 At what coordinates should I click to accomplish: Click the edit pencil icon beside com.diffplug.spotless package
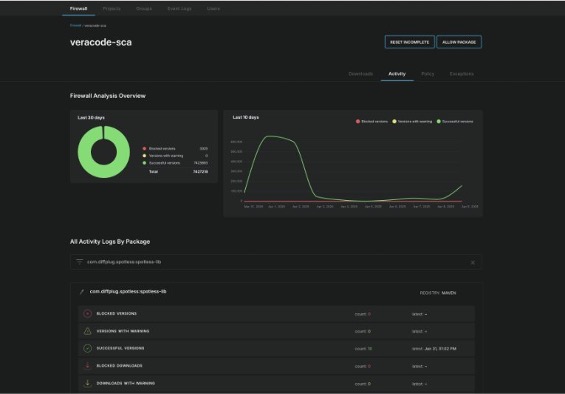pos(82,292)
